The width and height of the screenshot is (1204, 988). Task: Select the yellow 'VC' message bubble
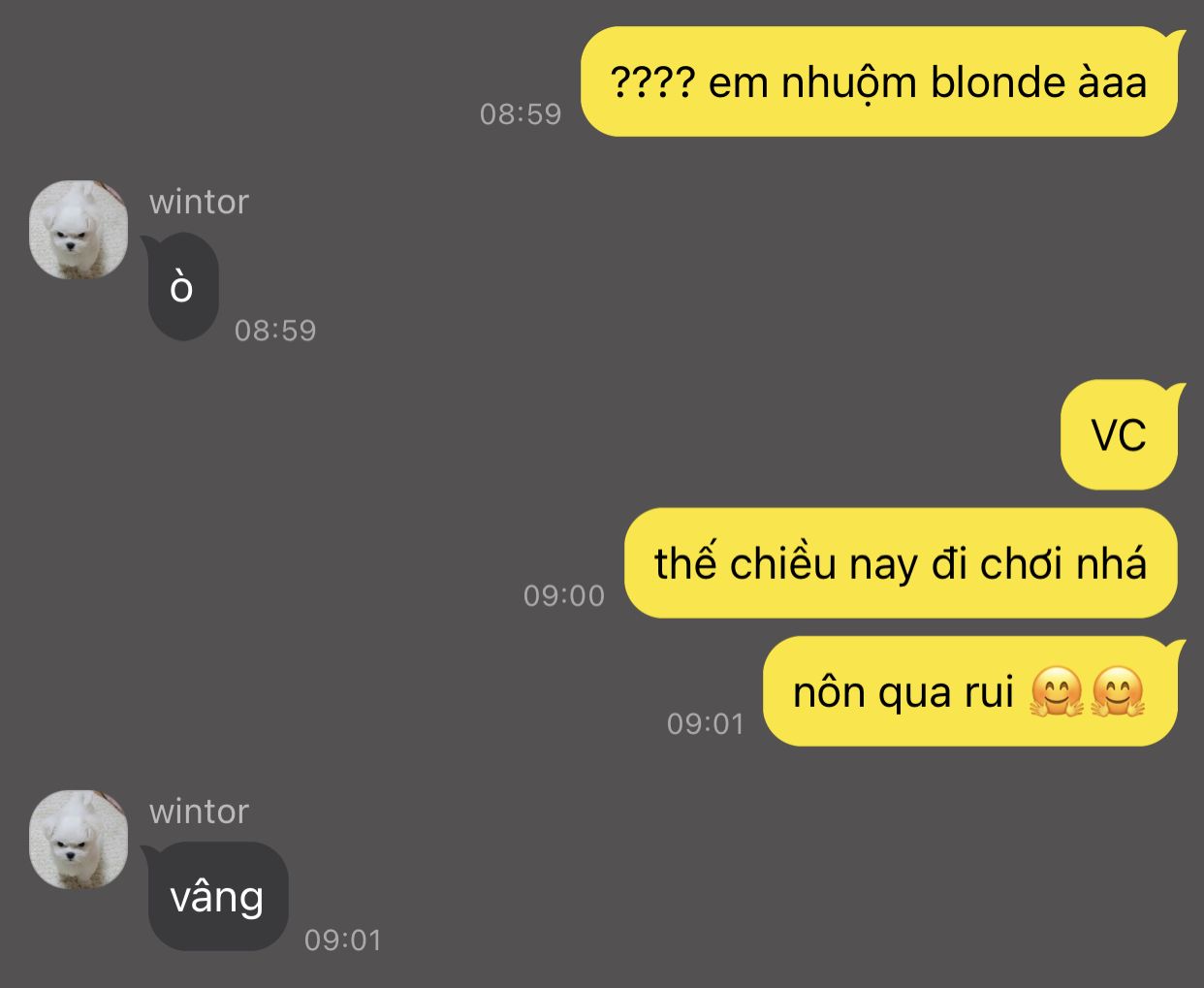click(1120, 435)
